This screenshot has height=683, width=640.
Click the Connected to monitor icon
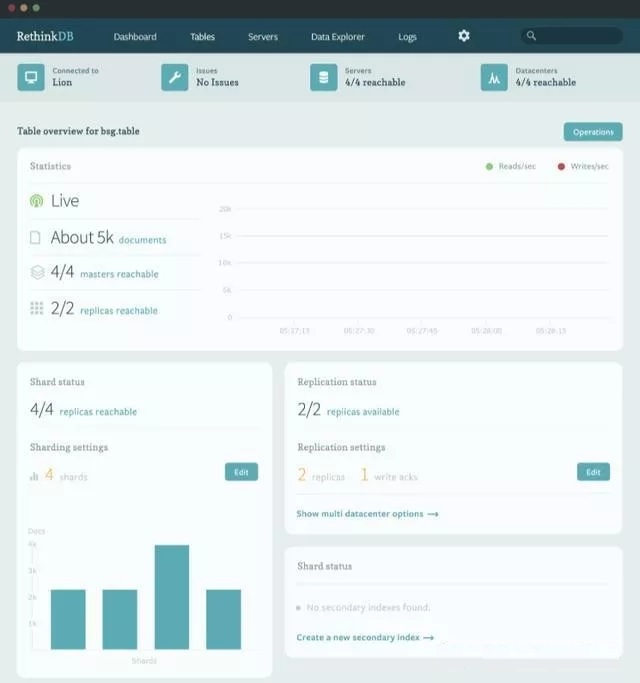coord(31,77)
